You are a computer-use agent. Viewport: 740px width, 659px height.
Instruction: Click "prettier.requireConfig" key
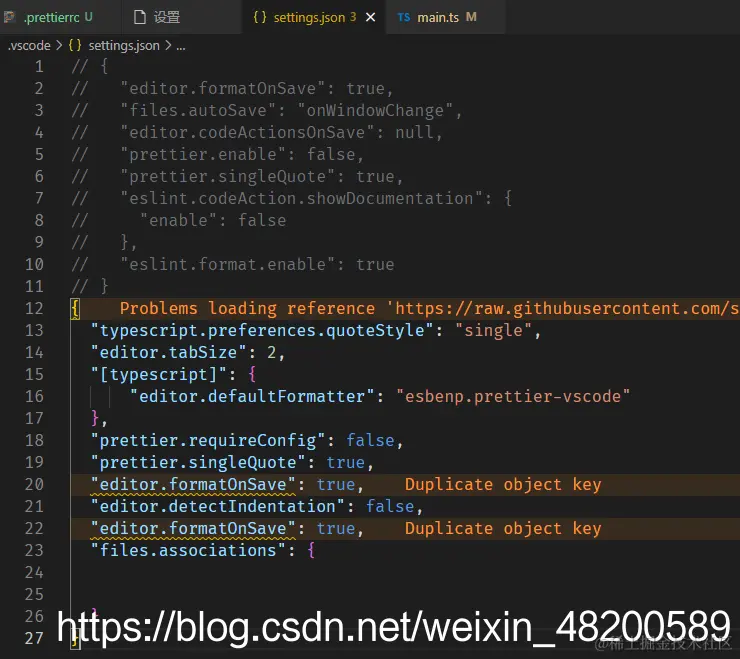208,440
